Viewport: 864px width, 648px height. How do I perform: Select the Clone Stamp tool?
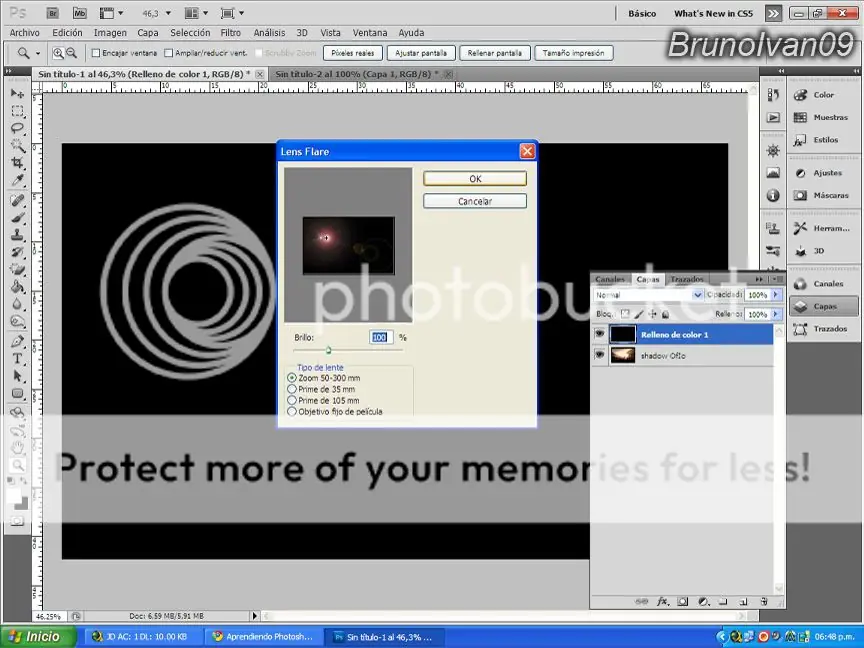point(17,234)
